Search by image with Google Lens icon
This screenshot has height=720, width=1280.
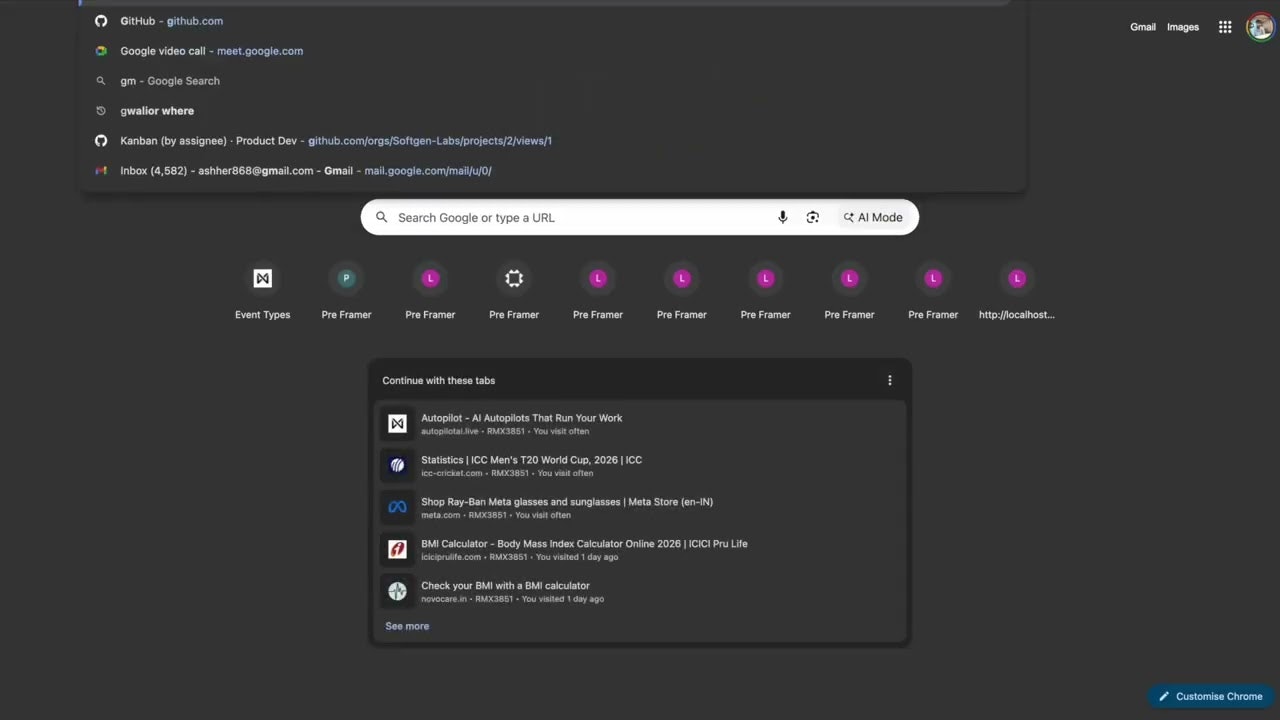813,217
